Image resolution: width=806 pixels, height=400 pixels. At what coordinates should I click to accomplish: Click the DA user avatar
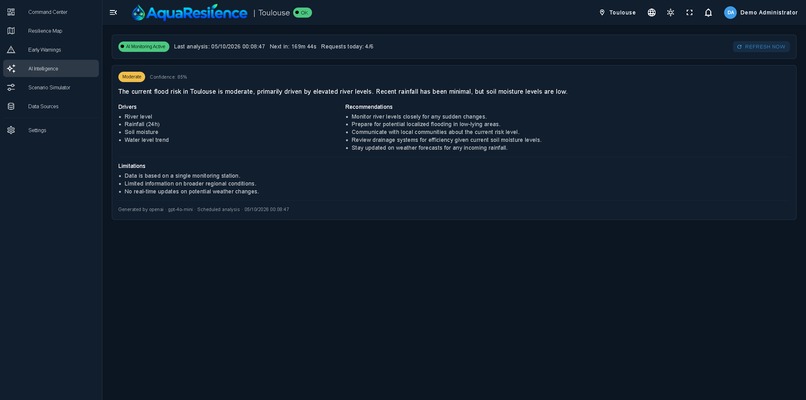(x=730, y=12)
